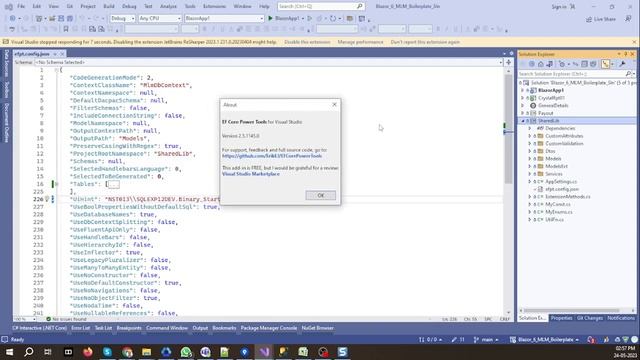Open the File menu
Image resolution: width=640 pixels, height=360 pixels.
(x=21, y=7)
